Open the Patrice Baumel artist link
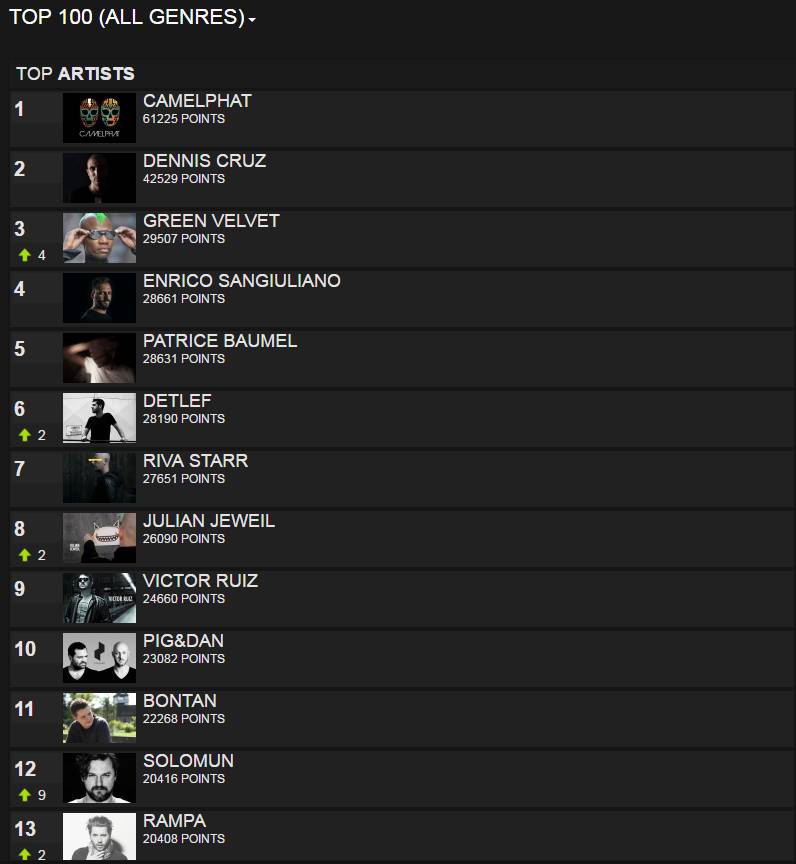This screenshot has height=864, width=796. tap(220, 341)
